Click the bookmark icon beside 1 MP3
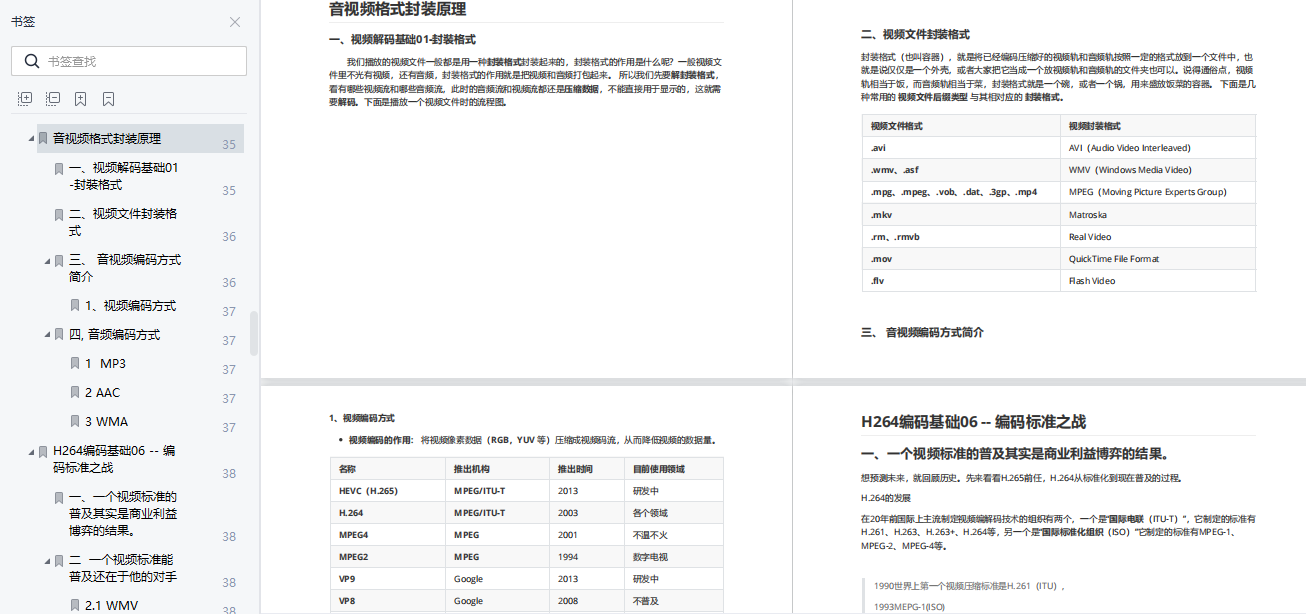This screenshot has height=614, width=1306. point(74,363)
